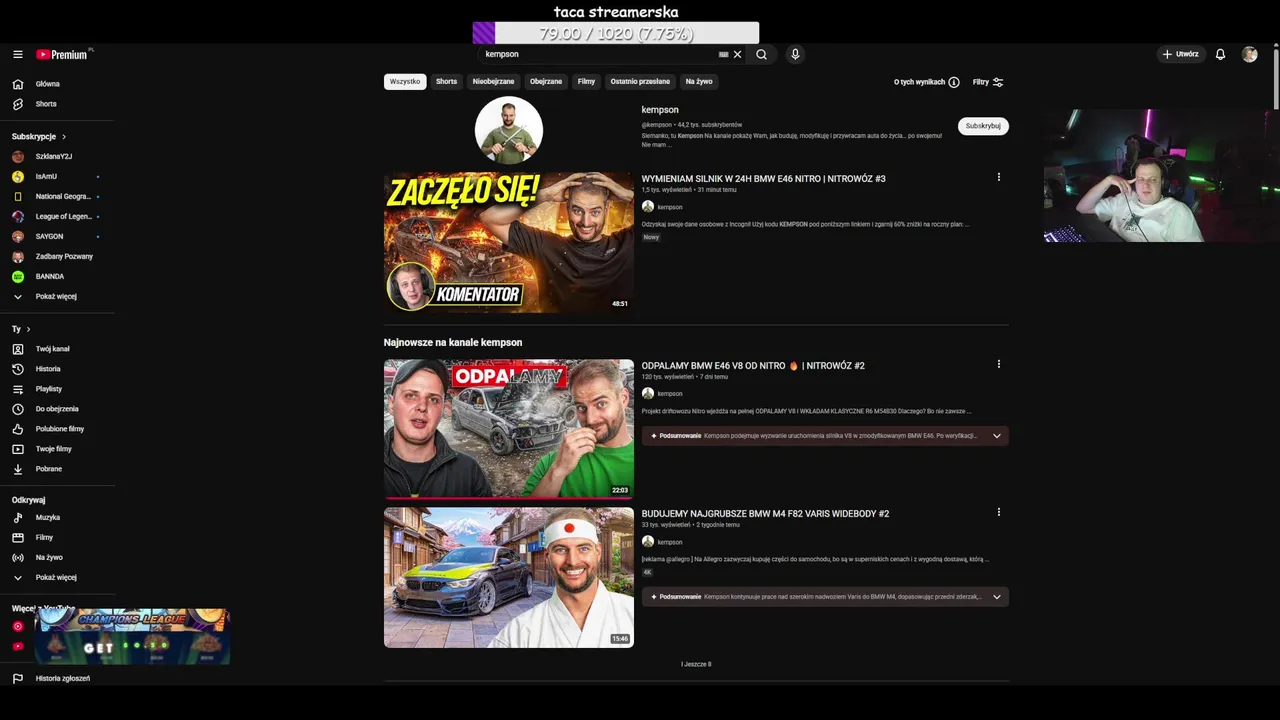
Task: Select the Wszystko filter chip
Action: (405, 82)
